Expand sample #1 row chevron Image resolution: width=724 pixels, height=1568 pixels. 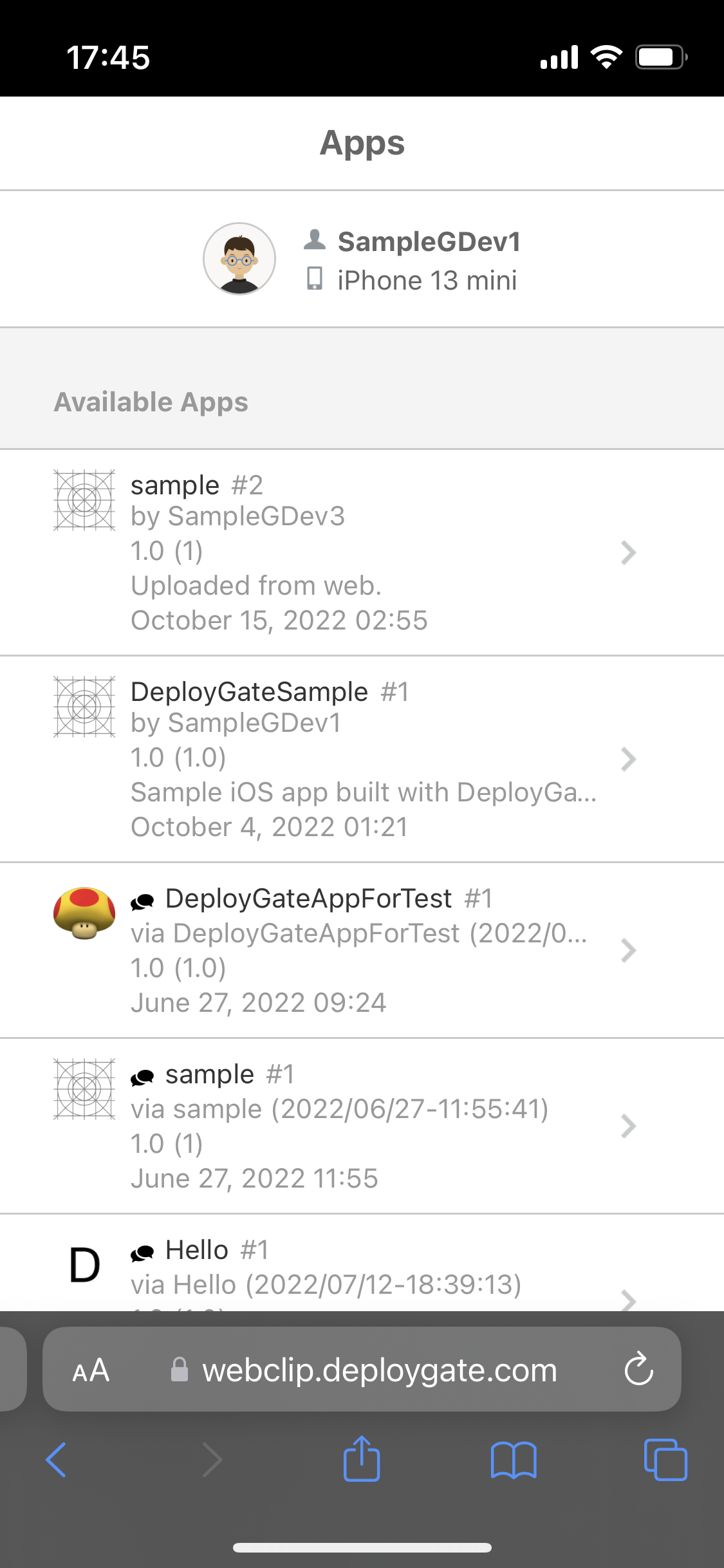click(628, 1126)
